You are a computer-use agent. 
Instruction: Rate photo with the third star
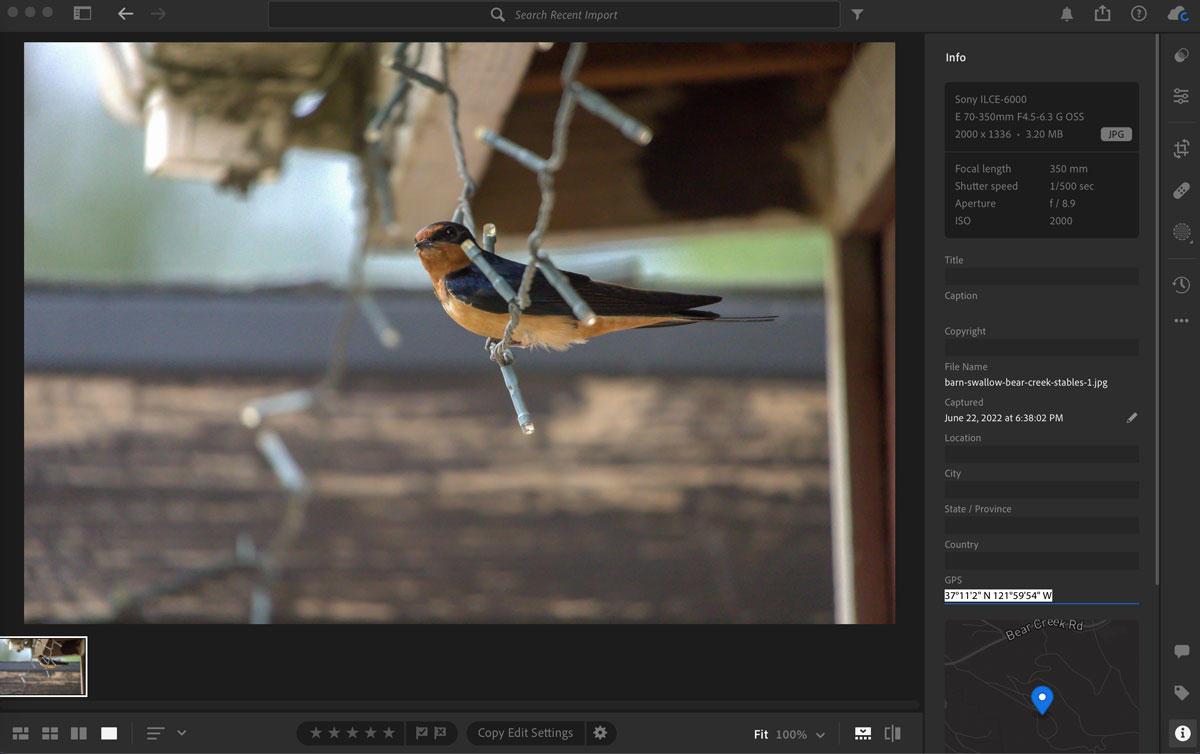[x=352, y=733]
